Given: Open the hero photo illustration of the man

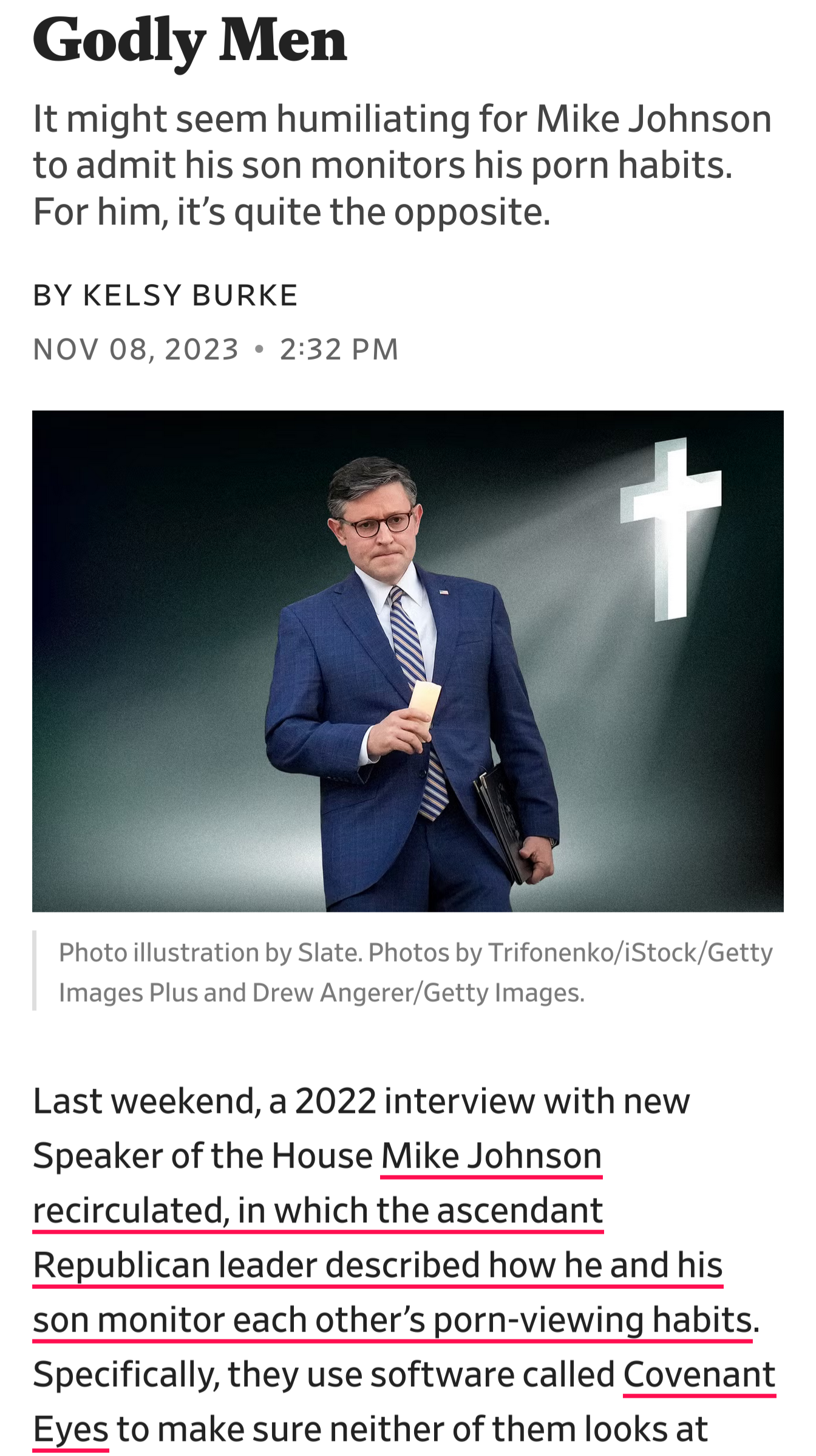Looking at the screenshot, I should [x=408, y=661].
